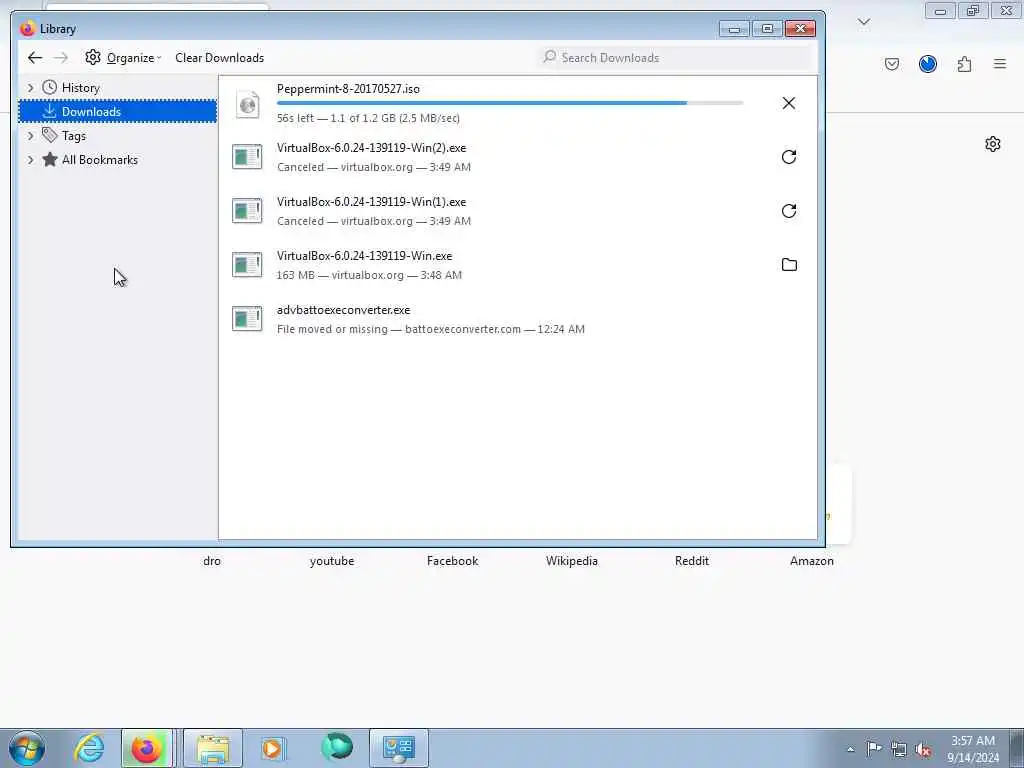Select Tags in the sidebar

pyautogui.click(x=74, y=136)
